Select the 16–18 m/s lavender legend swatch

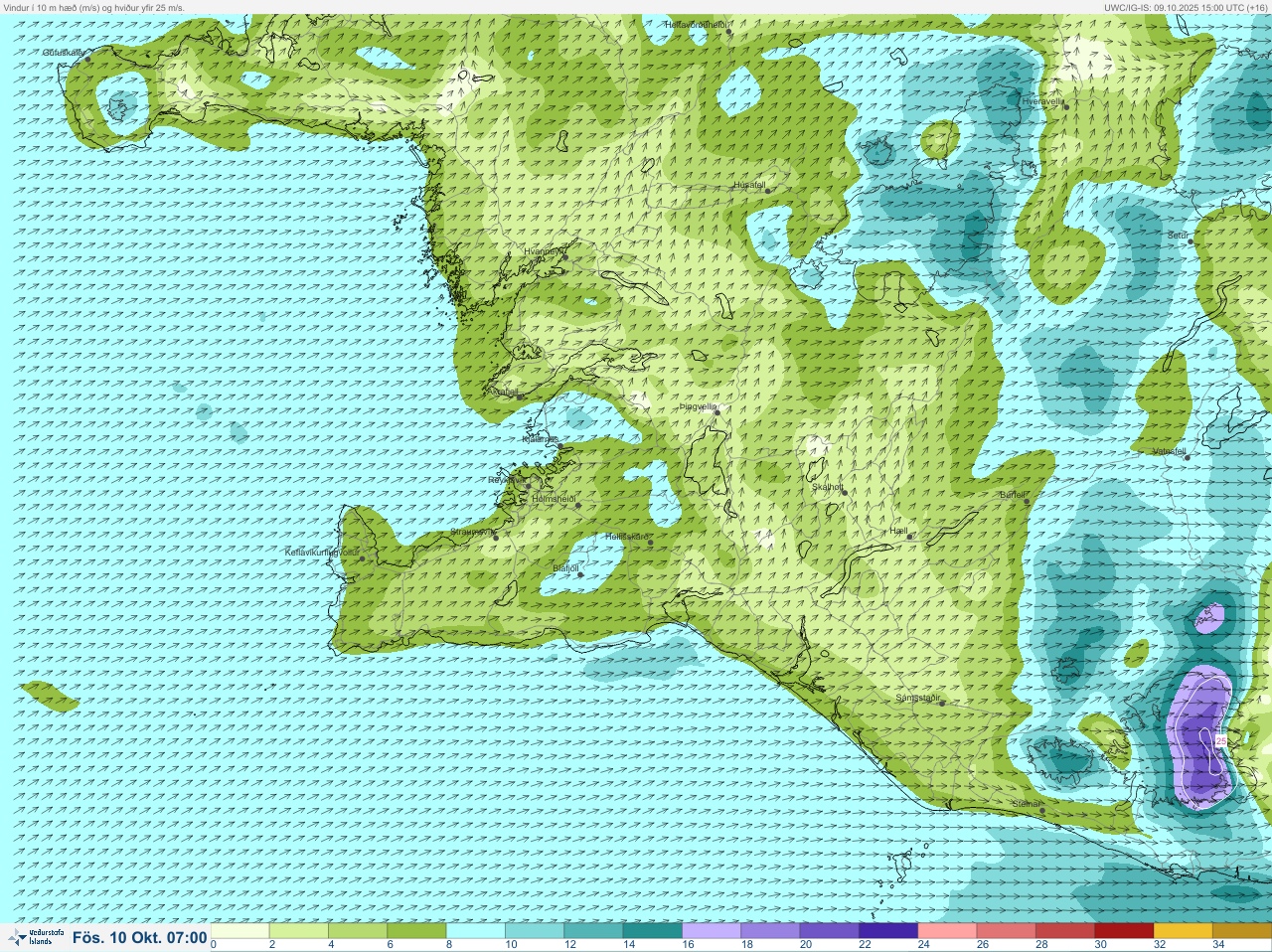(x=712, y=931)
